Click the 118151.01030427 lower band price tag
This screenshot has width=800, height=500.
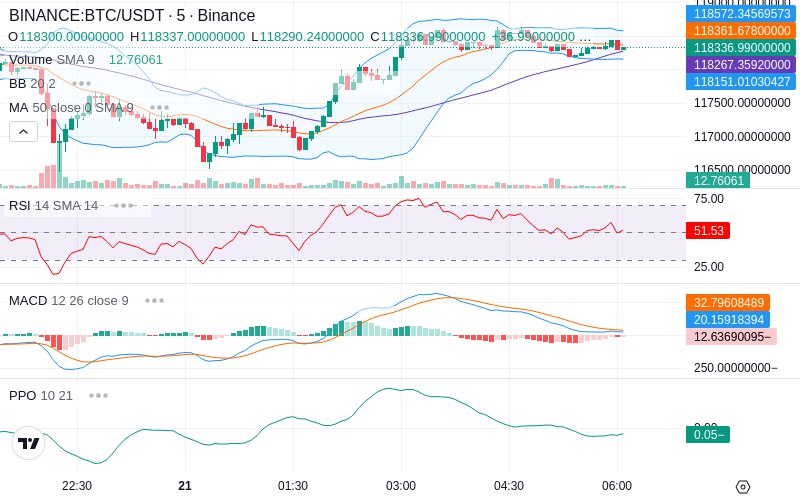(x=741, y=81)
